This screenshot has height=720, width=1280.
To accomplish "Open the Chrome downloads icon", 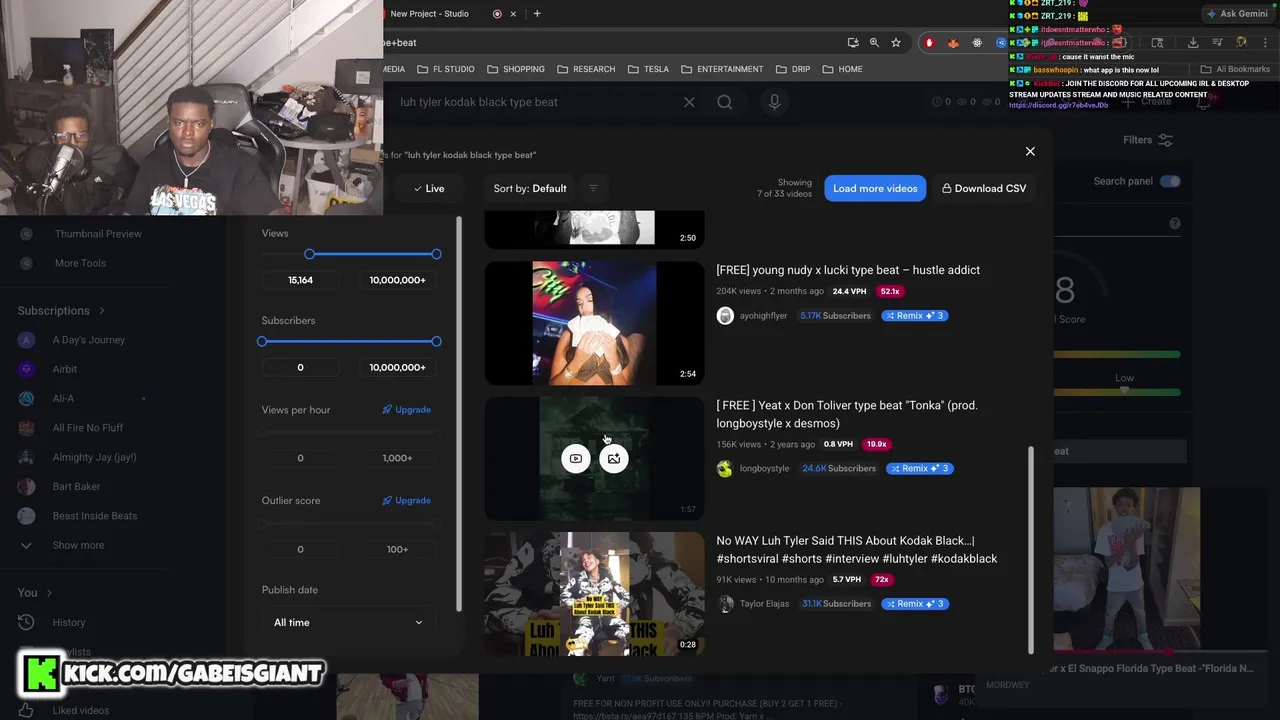I will [1193, 42].
